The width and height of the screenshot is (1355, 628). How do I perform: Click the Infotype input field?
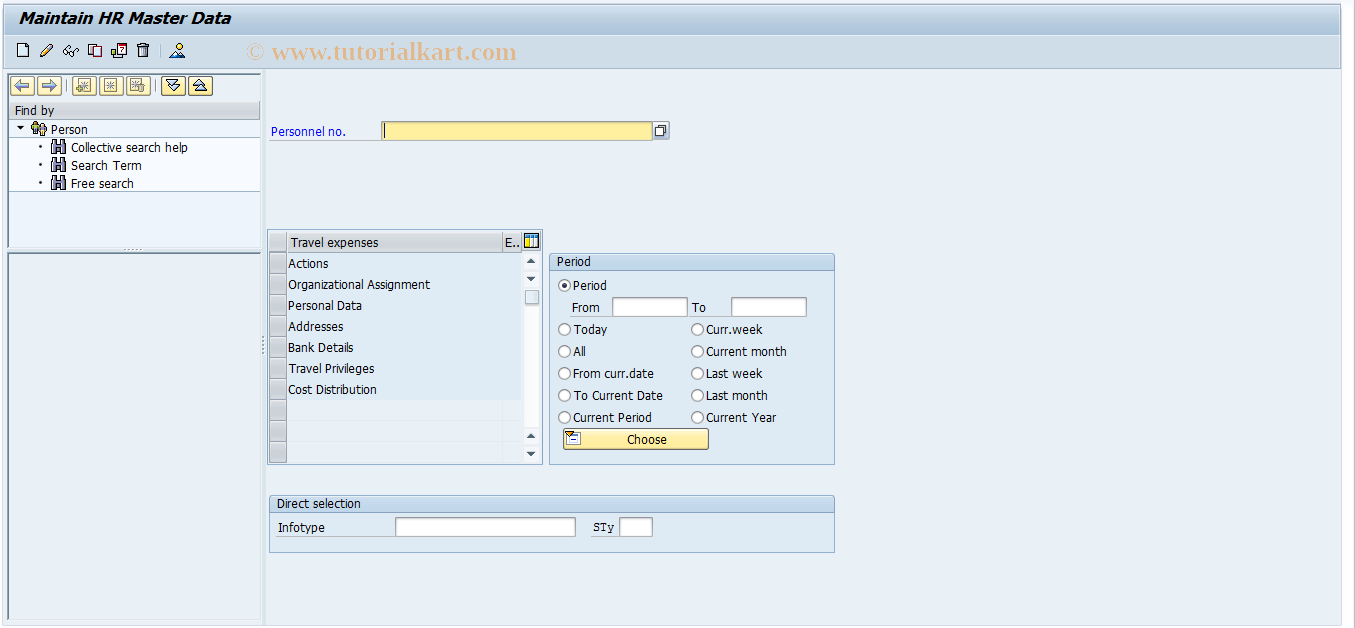pos(485,527)
